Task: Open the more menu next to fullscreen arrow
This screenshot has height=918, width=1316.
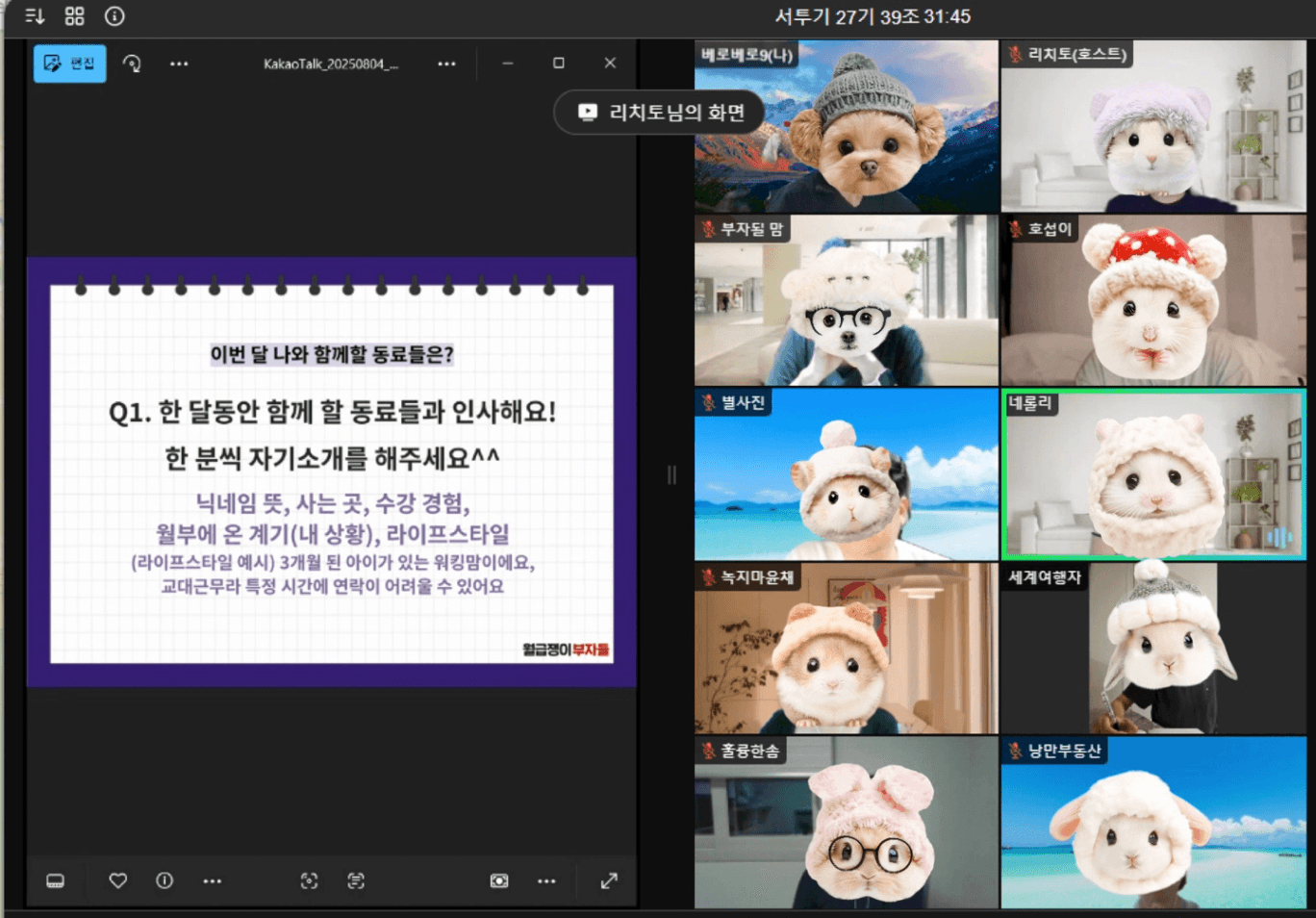Action: 546,880
